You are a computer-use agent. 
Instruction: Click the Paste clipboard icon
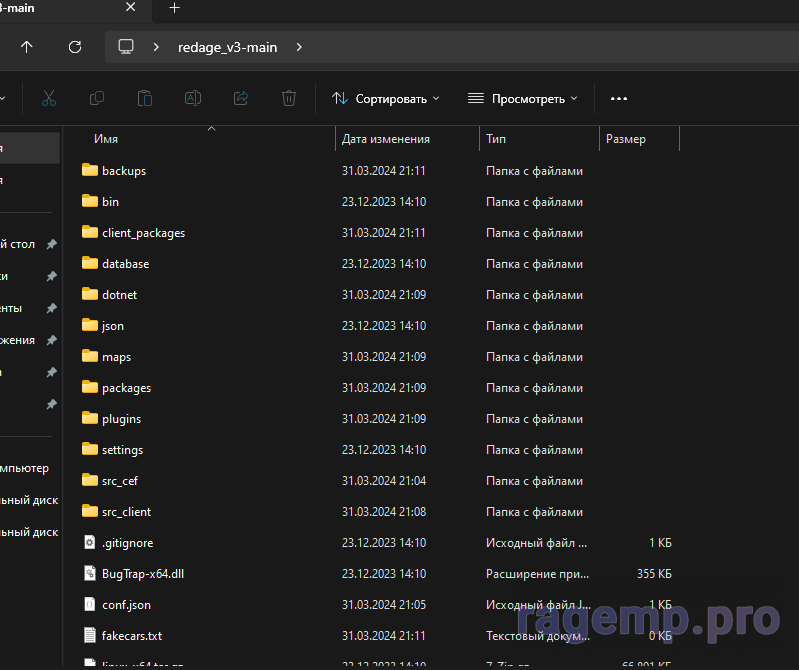pos(144,98)
